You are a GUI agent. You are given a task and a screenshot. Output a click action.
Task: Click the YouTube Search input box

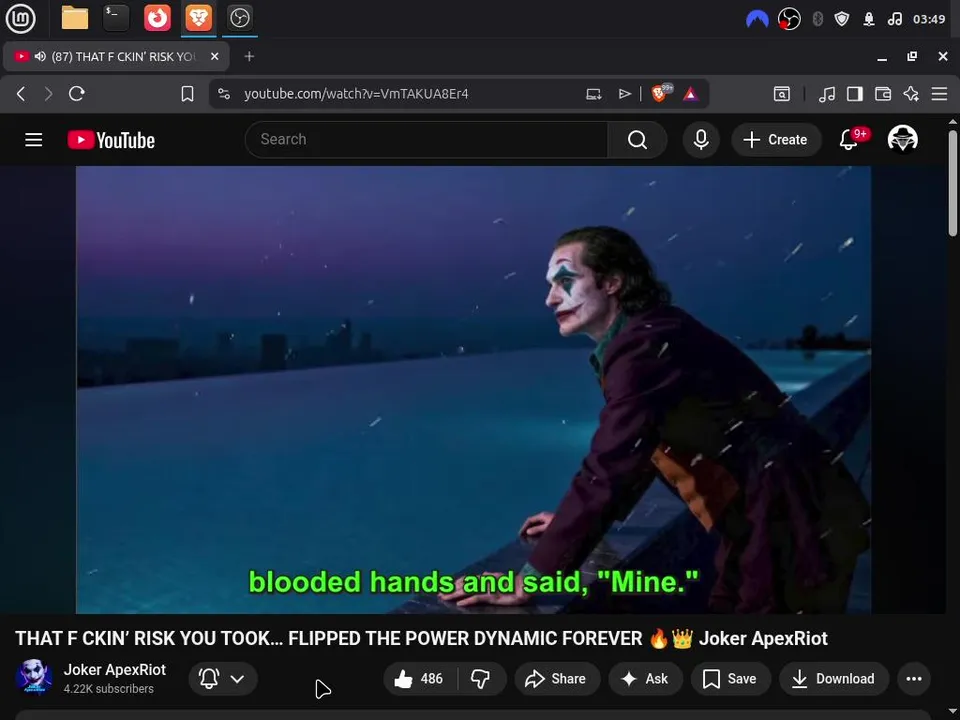[x=426, y=140]
